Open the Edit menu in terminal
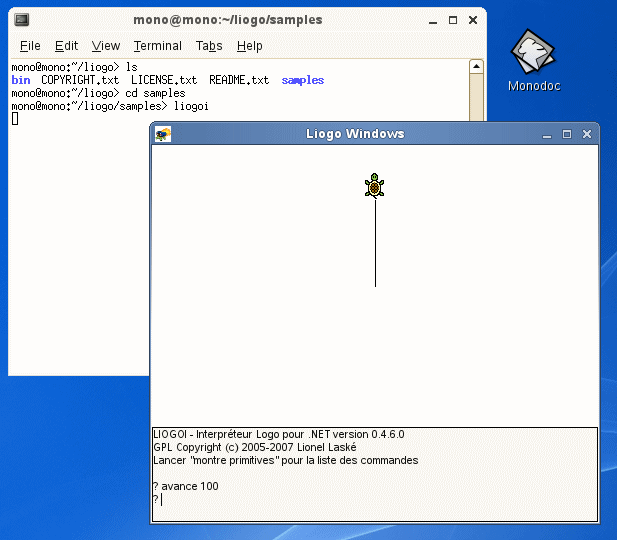617x540 pixels. [66, 46]
